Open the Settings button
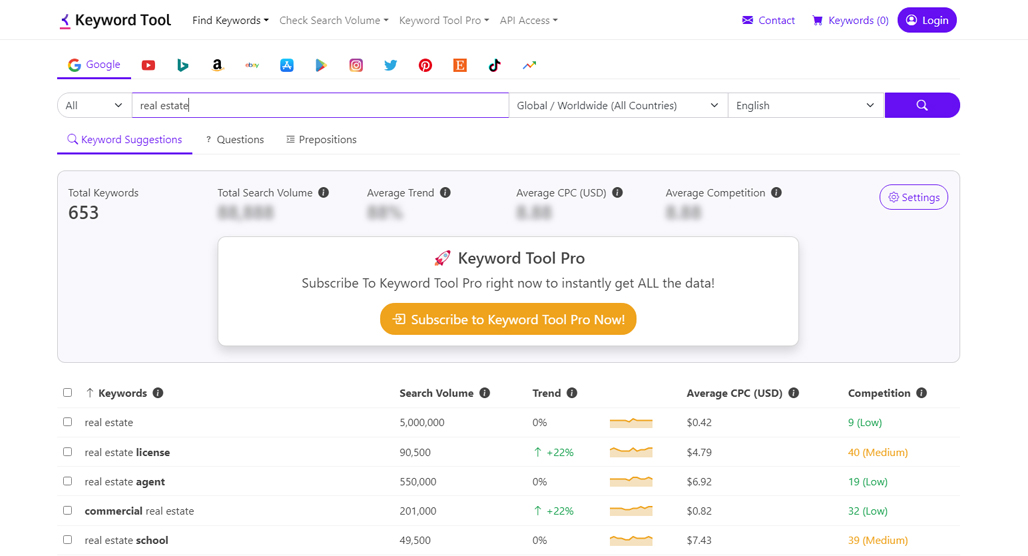1028x556 pixels. [913, 197]
